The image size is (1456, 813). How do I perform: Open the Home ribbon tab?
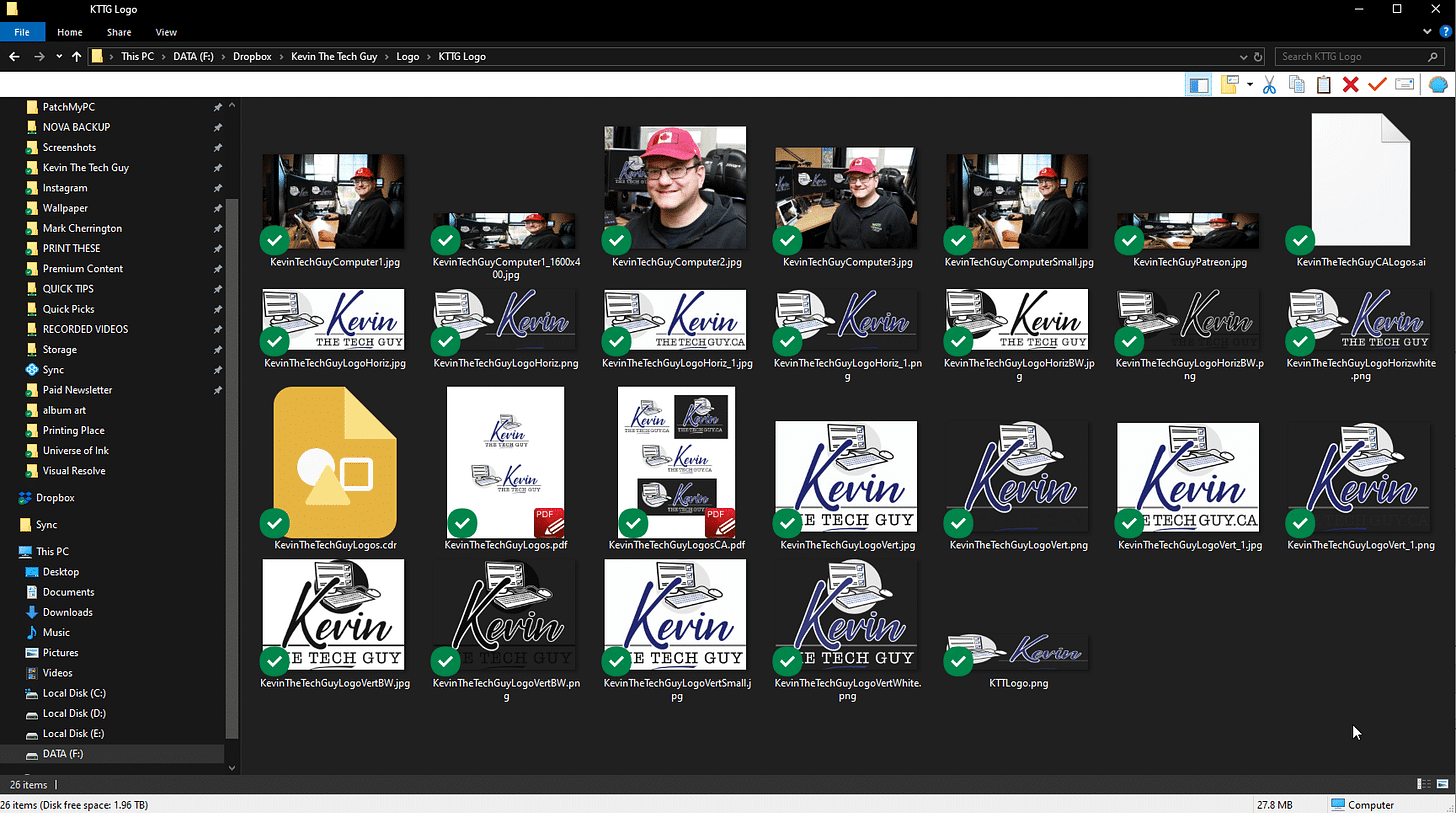(70, 32)
